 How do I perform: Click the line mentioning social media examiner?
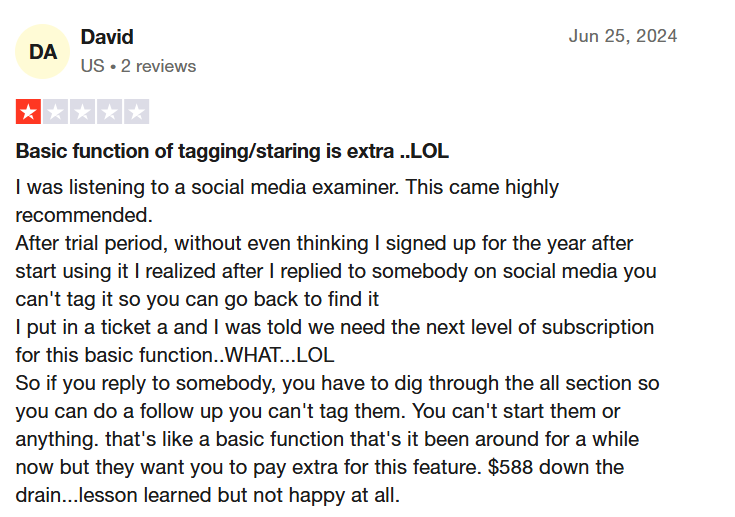pyautogui.click(x=287, y=187)
